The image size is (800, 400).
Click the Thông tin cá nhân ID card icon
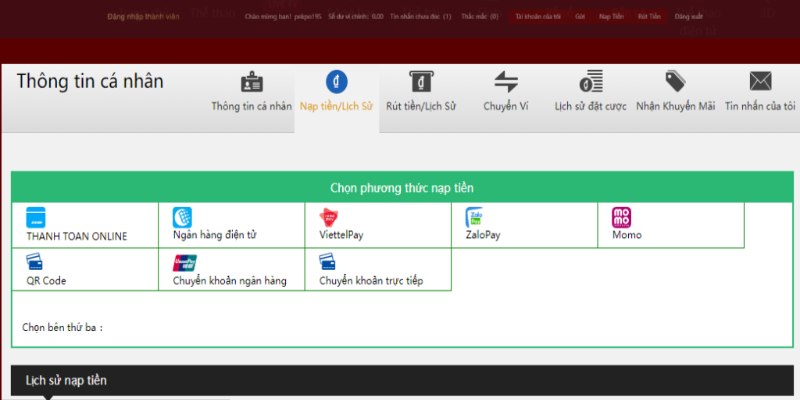pyautogui.click(x=252, y=83)
